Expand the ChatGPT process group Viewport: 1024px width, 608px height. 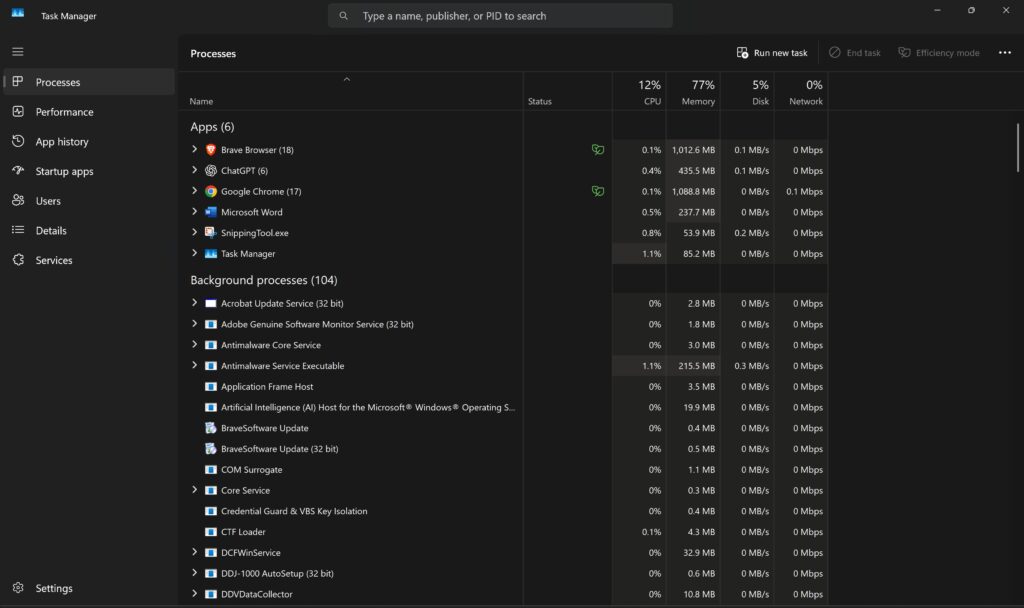point(194,170)
